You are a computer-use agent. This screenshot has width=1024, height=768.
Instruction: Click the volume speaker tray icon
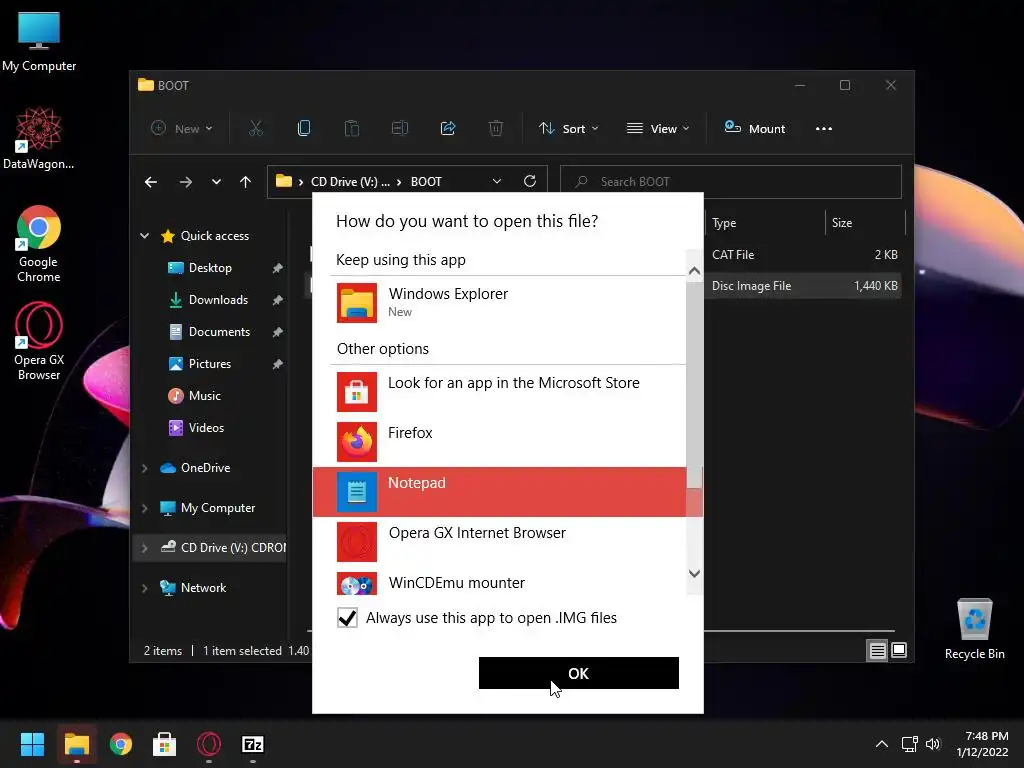point(933,744)
